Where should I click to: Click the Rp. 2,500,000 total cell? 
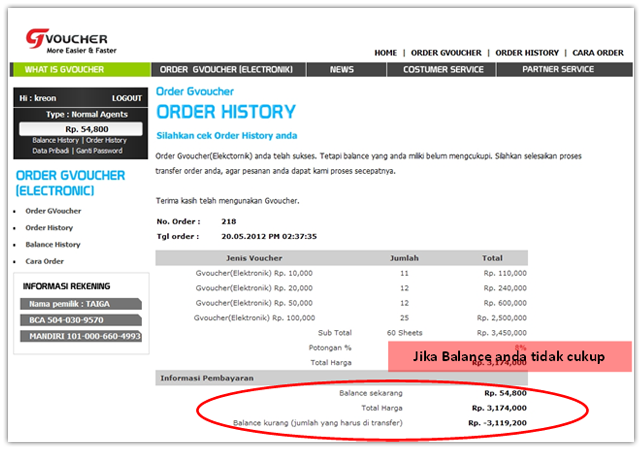point(502,318)
